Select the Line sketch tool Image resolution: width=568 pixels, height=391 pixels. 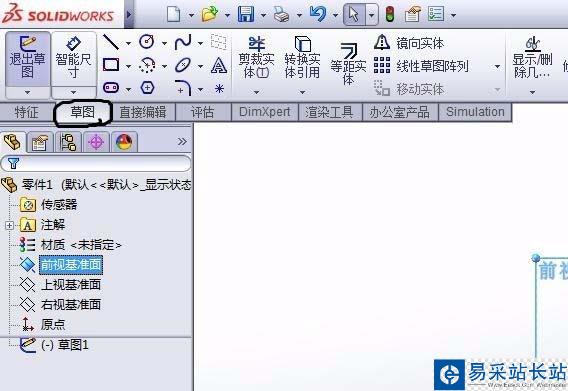click(x=111, y=42)
